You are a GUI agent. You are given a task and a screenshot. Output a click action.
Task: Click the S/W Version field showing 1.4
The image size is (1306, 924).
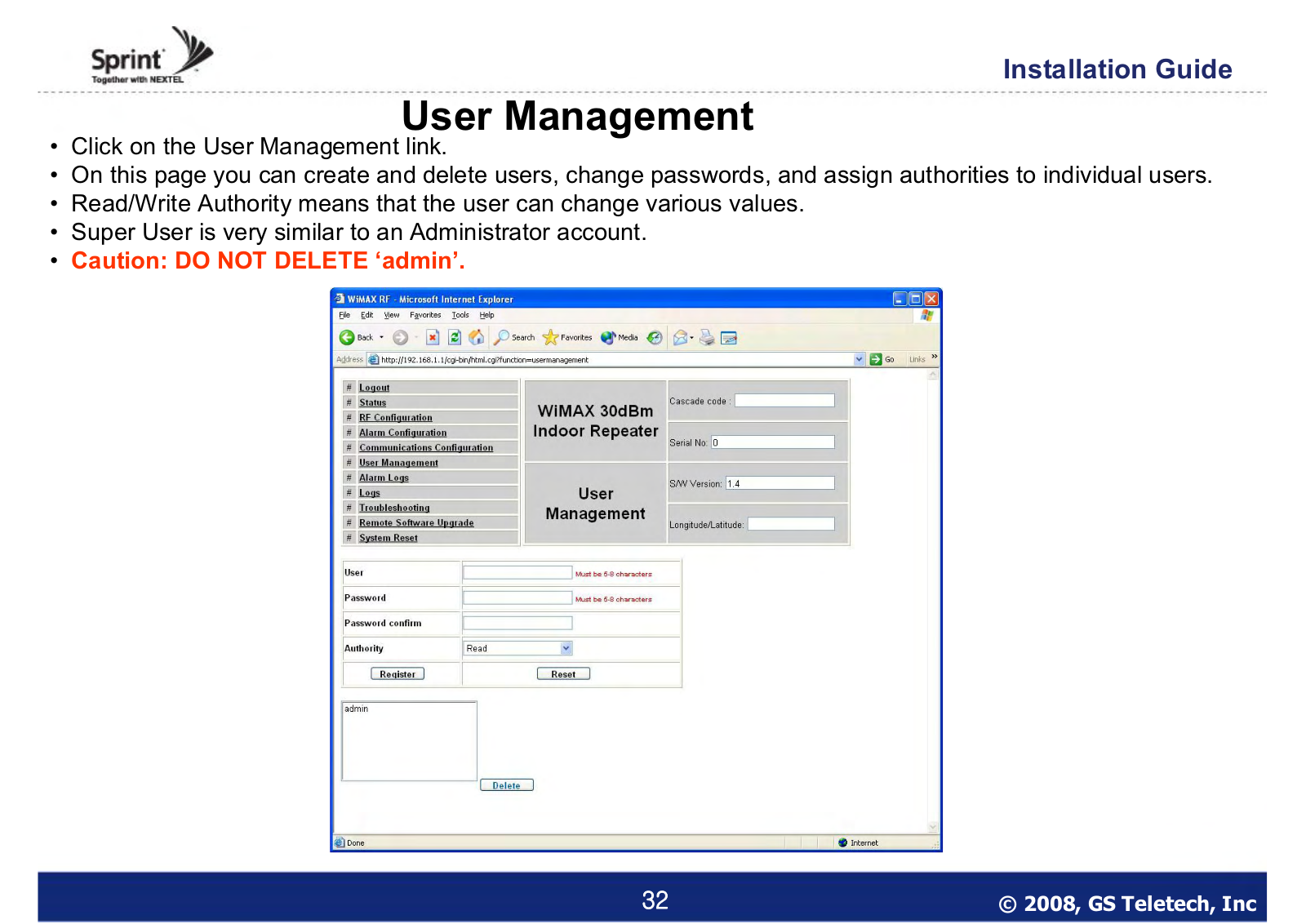point(780,483)
